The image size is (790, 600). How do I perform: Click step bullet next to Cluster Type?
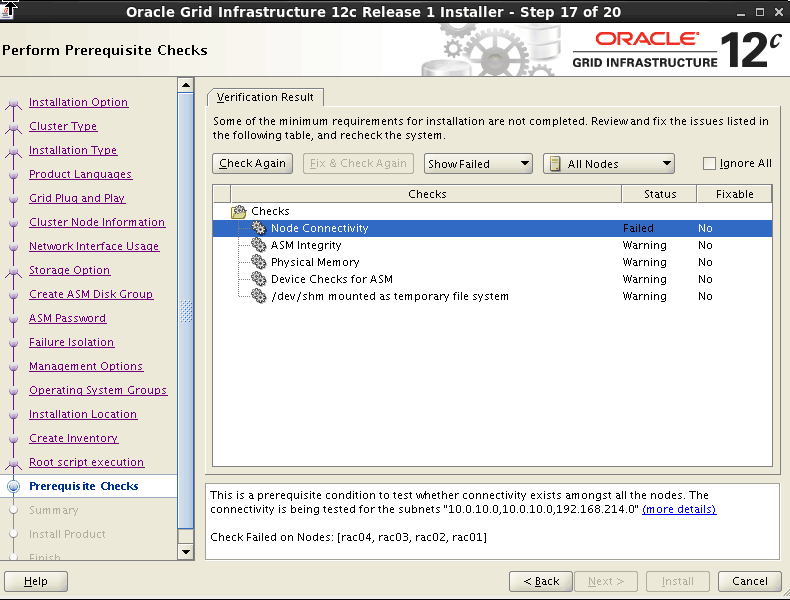pyautogui.click(x=14, y=127)
